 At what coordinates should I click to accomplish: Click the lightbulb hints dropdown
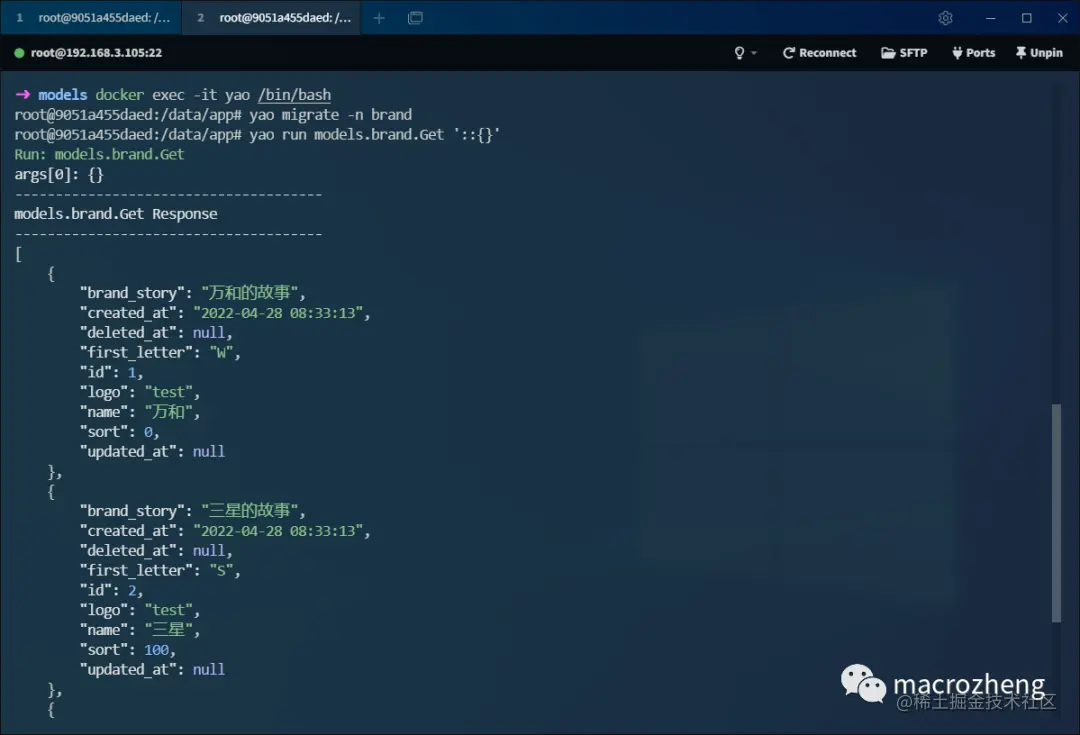[745, 53]
